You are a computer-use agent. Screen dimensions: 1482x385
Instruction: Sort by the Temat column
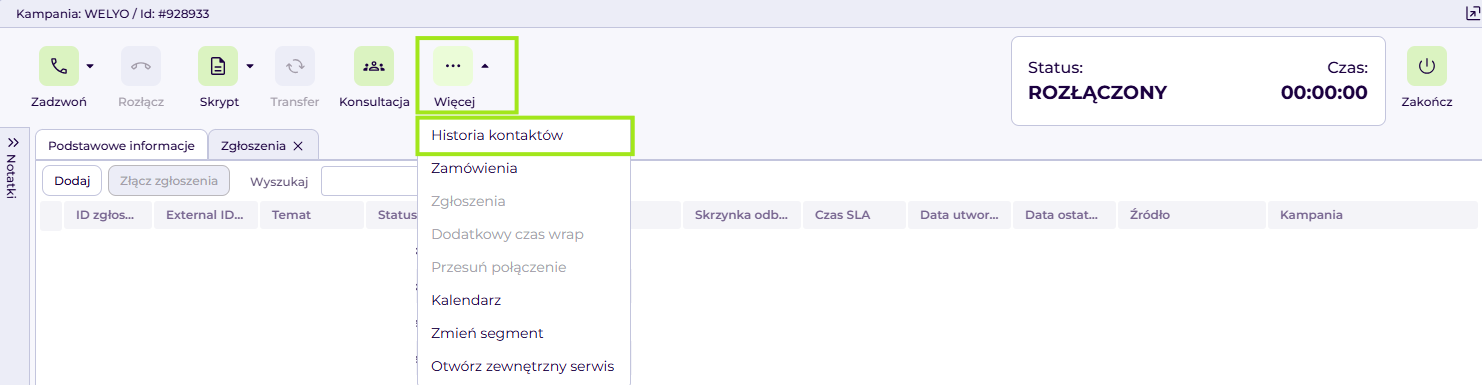[x=312, y=215]
